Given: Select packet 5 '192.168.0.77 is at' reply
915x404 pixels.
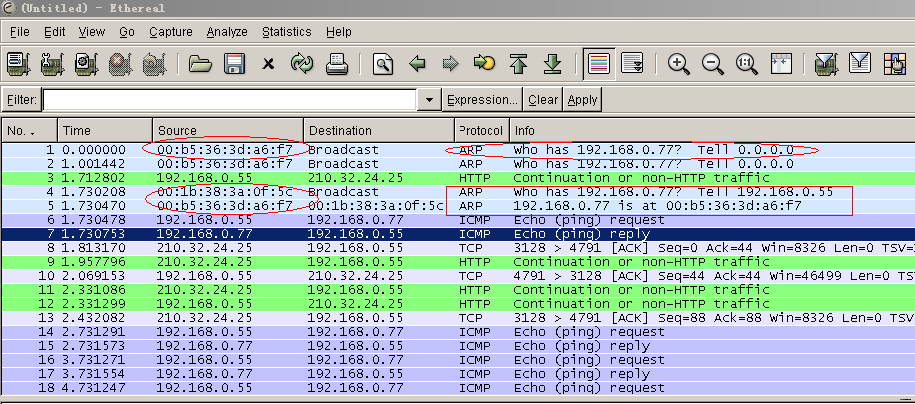Looking at the screenshot, I should (x=458, y=206).
